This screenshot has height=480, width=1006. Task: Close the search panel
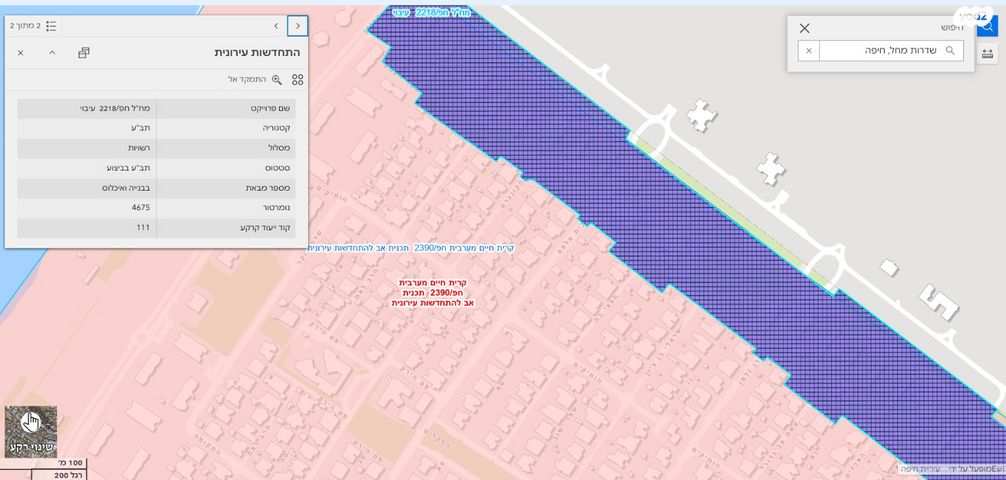point(804,28)
